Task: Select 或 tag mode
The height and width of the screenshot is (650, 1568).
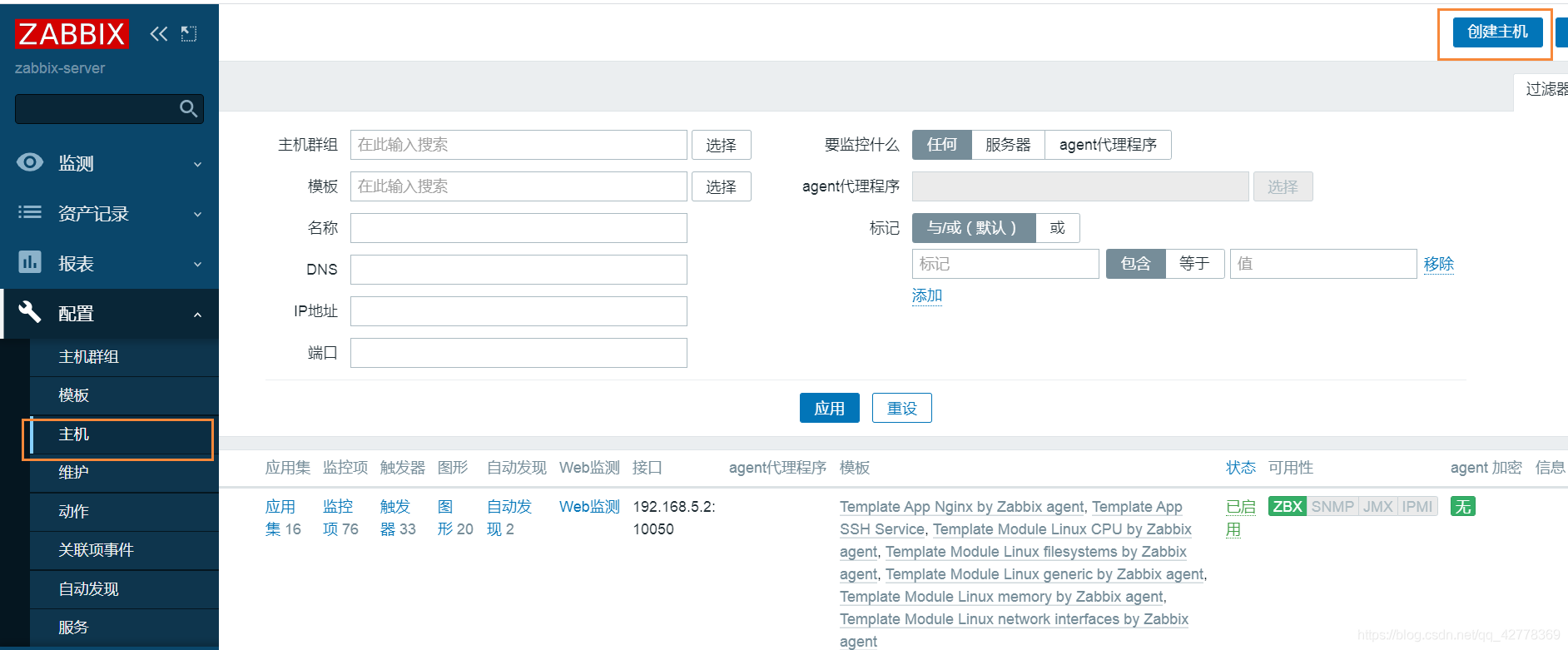Action: pyautogui.click(x=1057, y=228)
